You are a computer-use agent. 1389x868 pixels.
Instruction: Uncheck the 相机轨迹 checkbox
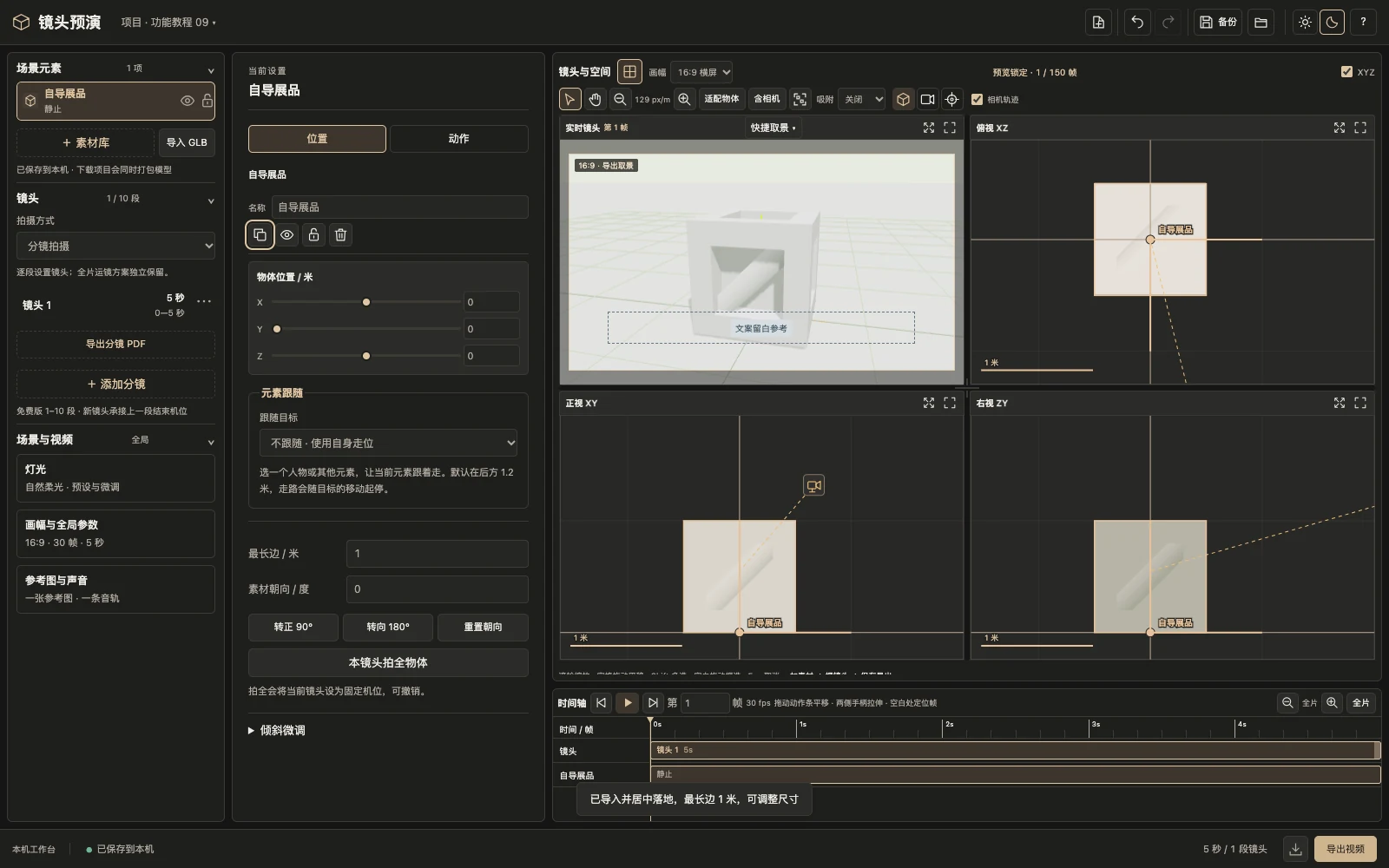point(977,99)
